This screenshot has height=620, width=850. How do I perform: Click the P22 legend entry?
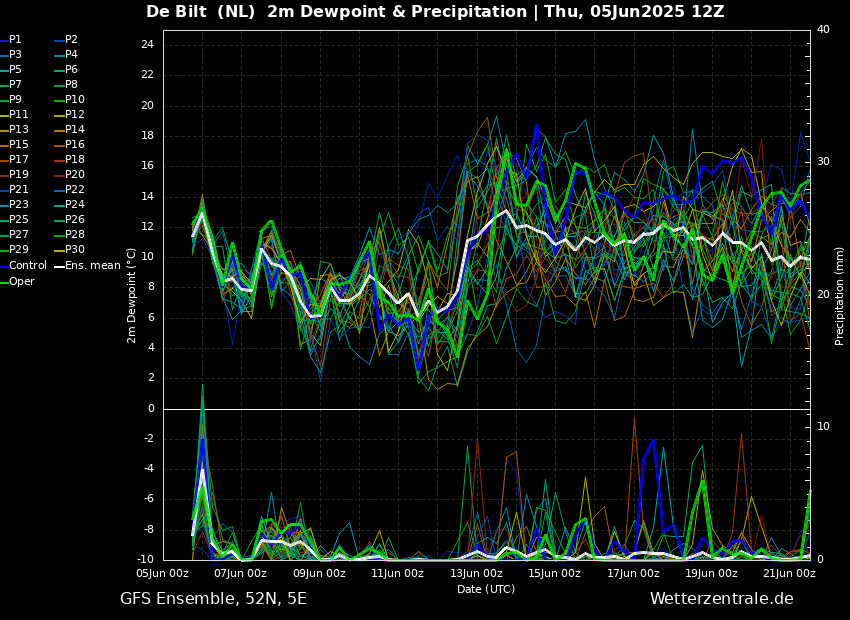tap(69, 189)
